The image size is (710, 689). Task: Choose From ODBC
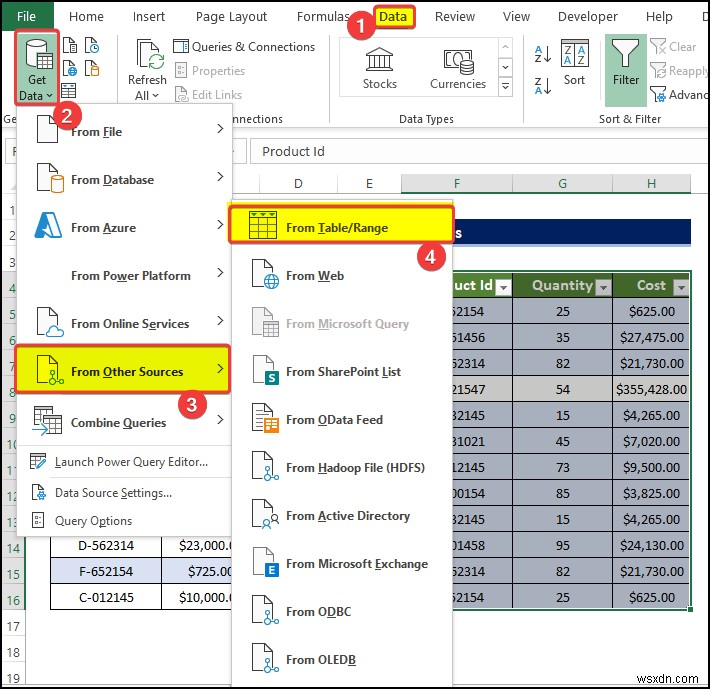[x=342, y=612]
